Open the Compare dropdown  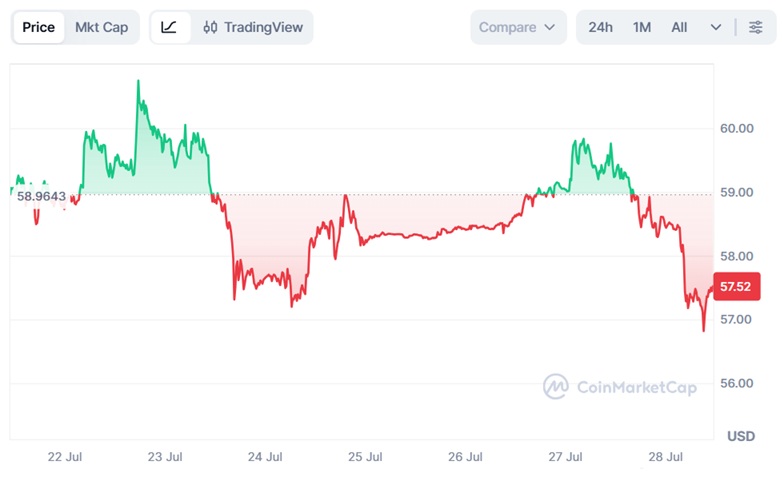(518, 27)
